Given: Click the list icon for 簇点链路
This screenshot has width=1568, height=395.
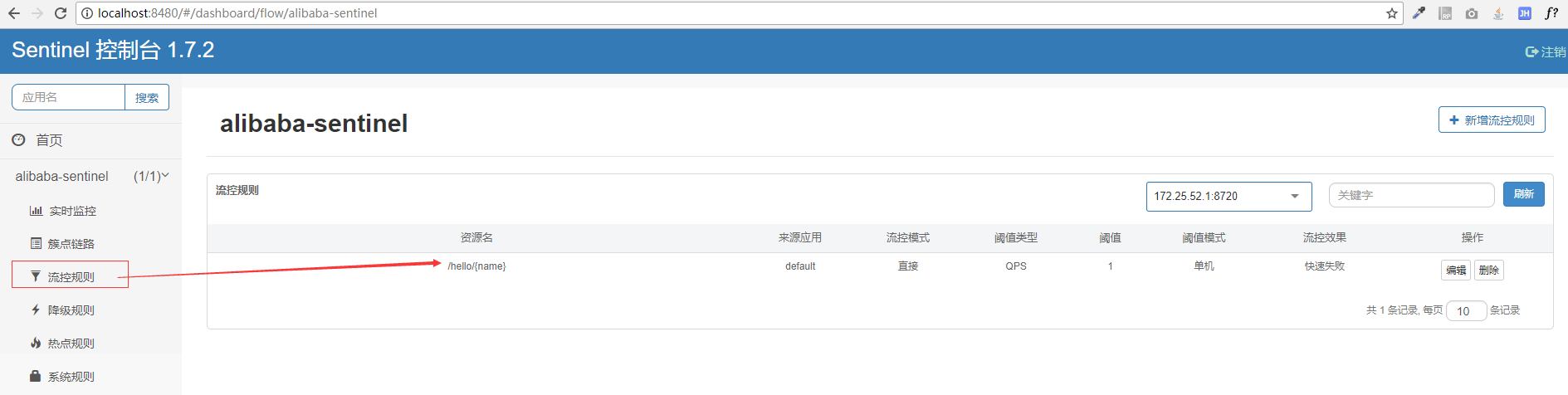Looking at the screenshot, I should pyautogui.click(x=36, y=243).
